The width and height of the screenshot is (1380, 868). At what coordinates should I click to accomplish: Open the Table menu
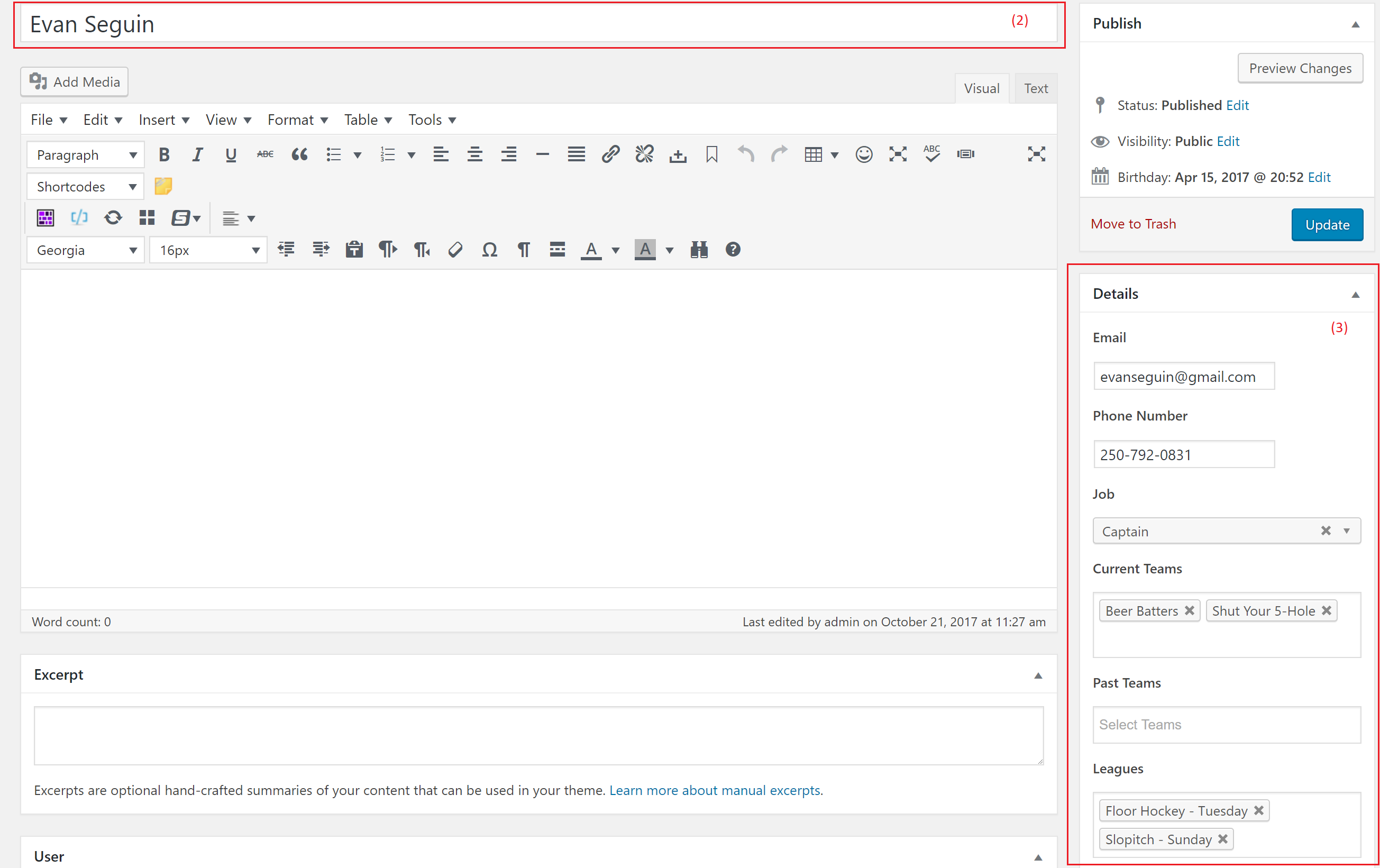tap(368, 120)
